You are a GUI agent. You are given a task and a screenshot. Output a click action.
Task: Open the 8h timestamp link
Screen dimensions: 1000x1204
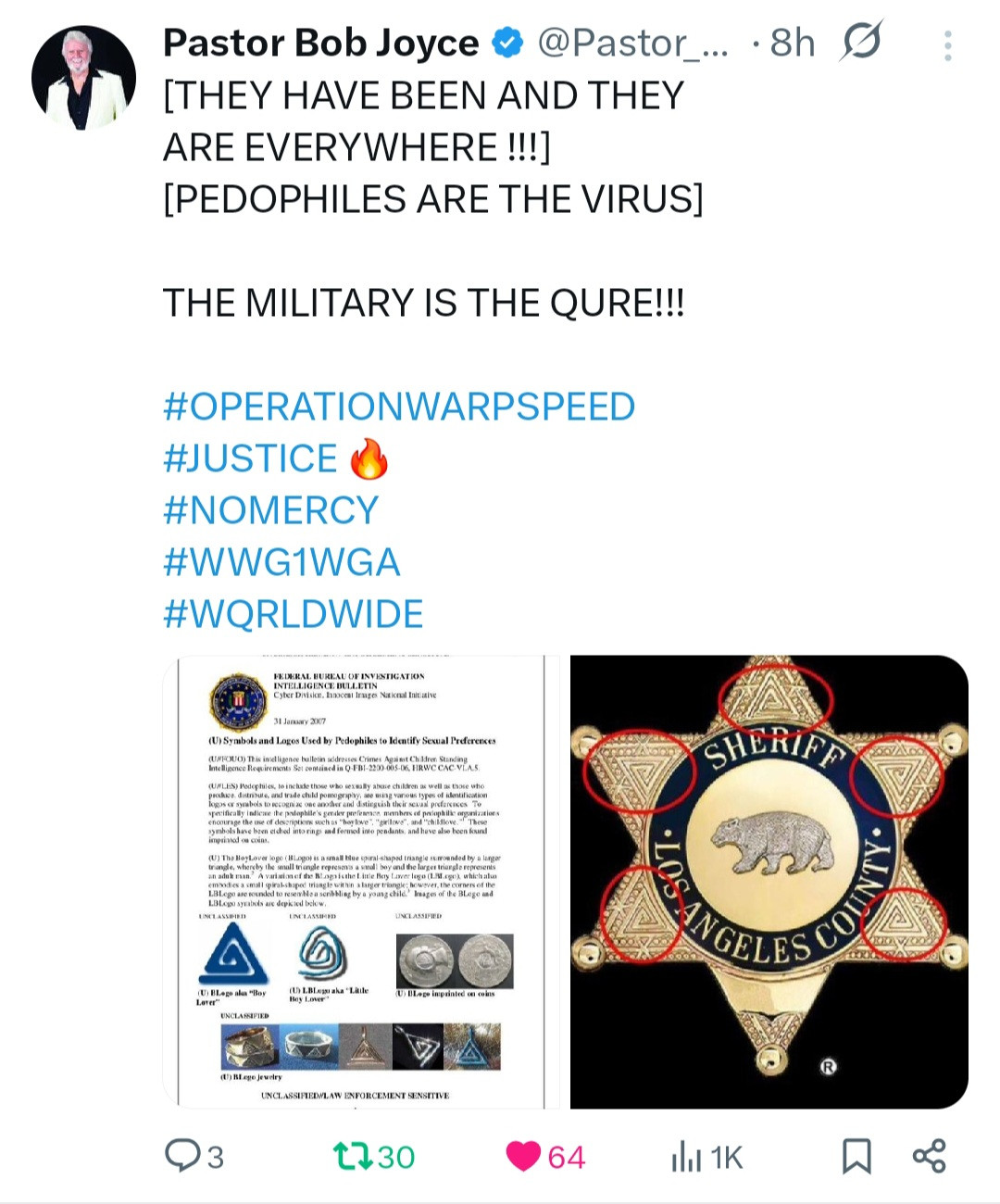click(x=793, y=43)
